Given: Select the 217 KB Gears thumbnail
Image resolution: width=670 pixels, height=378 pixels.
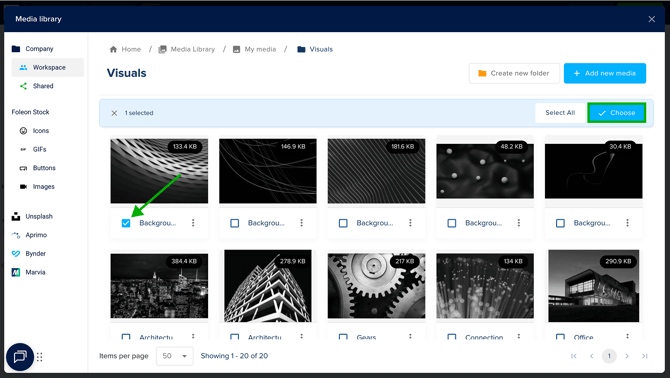Looking at the screenshot, I should (x=376, y=286).
